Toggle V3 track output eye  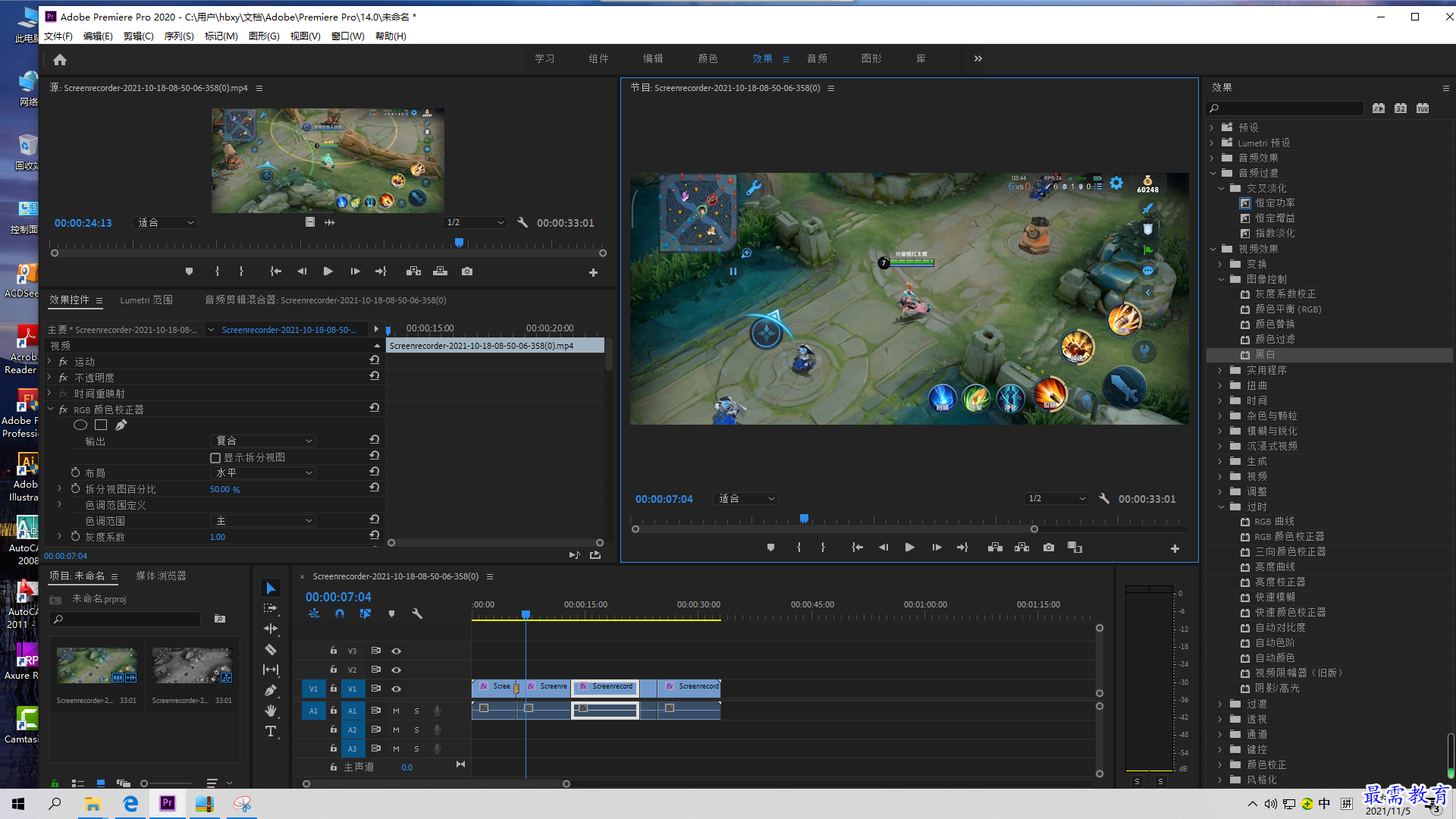click(x=396, y=651)
